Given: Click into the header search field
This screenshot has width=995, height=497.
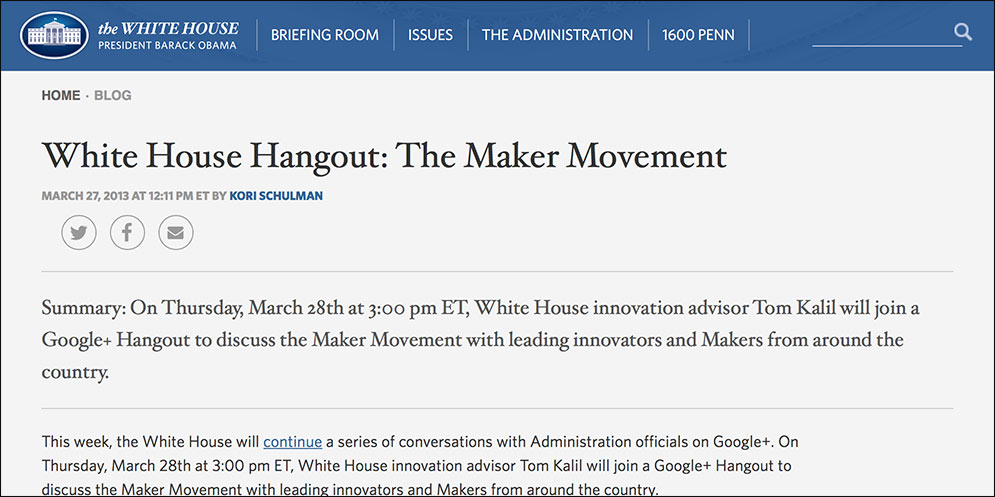Looking at the screenshot, I should point(878,33).
